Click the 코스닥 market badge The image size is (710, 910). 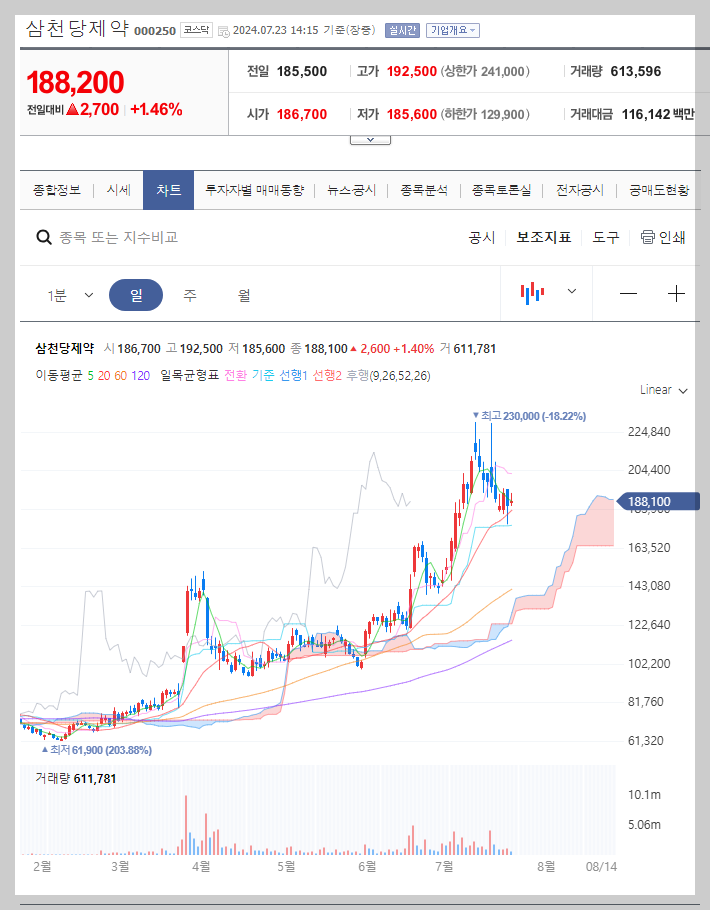click(196, 30)
